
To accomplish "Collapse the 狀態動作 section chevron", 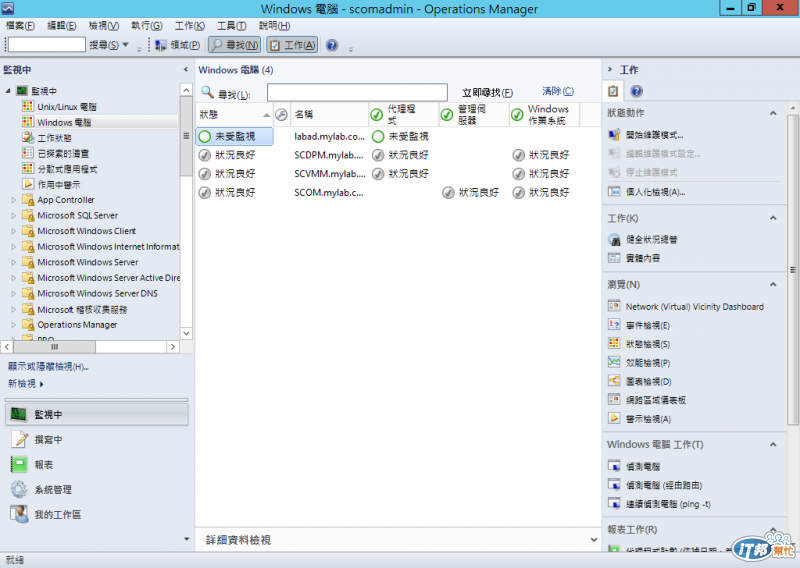I will point(773,113).
